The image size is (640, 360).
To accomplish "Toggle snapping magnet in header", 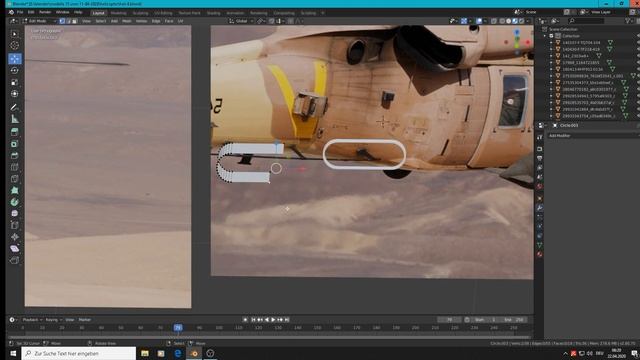I will tap(271, 21).
